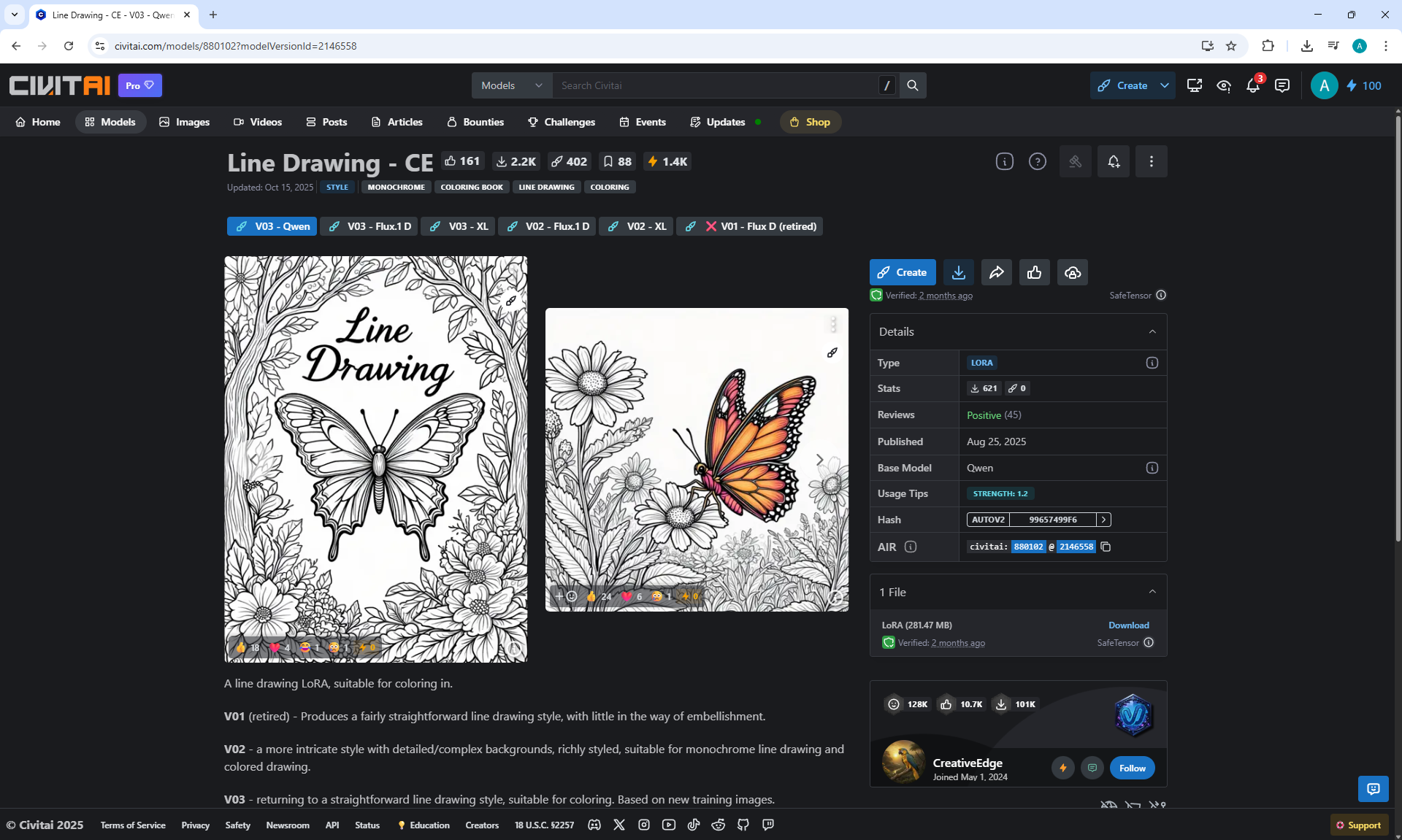Open the notifications bell in header
Viewport: 1402px width, 840px height.
1253,85
